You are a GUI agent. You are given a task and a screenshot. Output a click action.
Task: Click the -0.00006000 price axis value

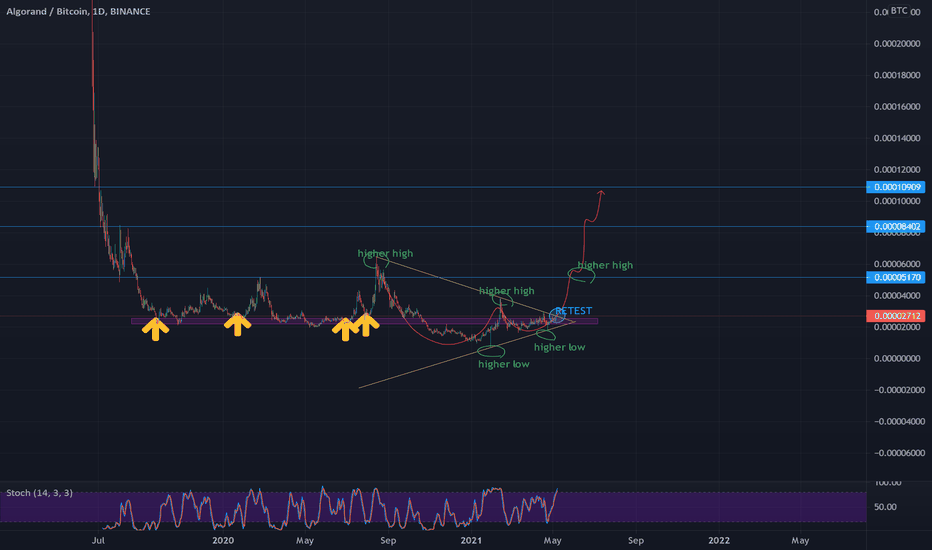click(x=900, y=453)
